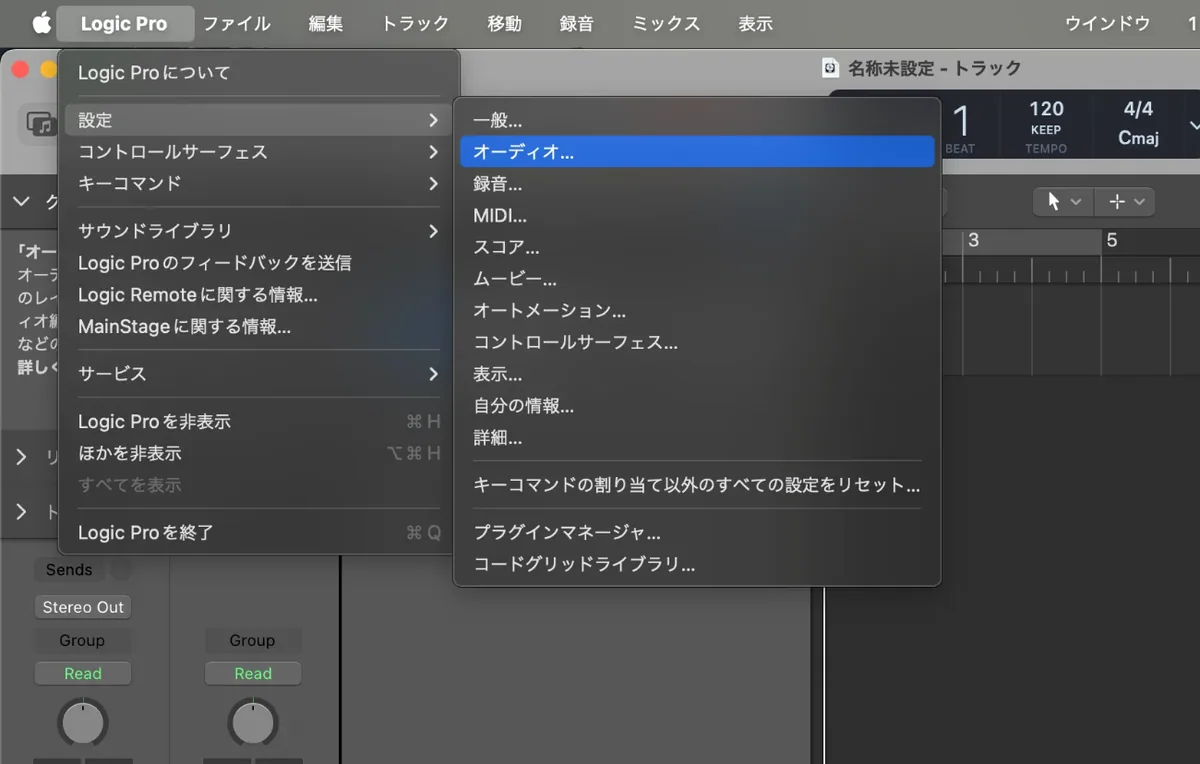1200x764 pixels.
Task: Click the Stereo Out output button
Action: [x=83, y=607]
